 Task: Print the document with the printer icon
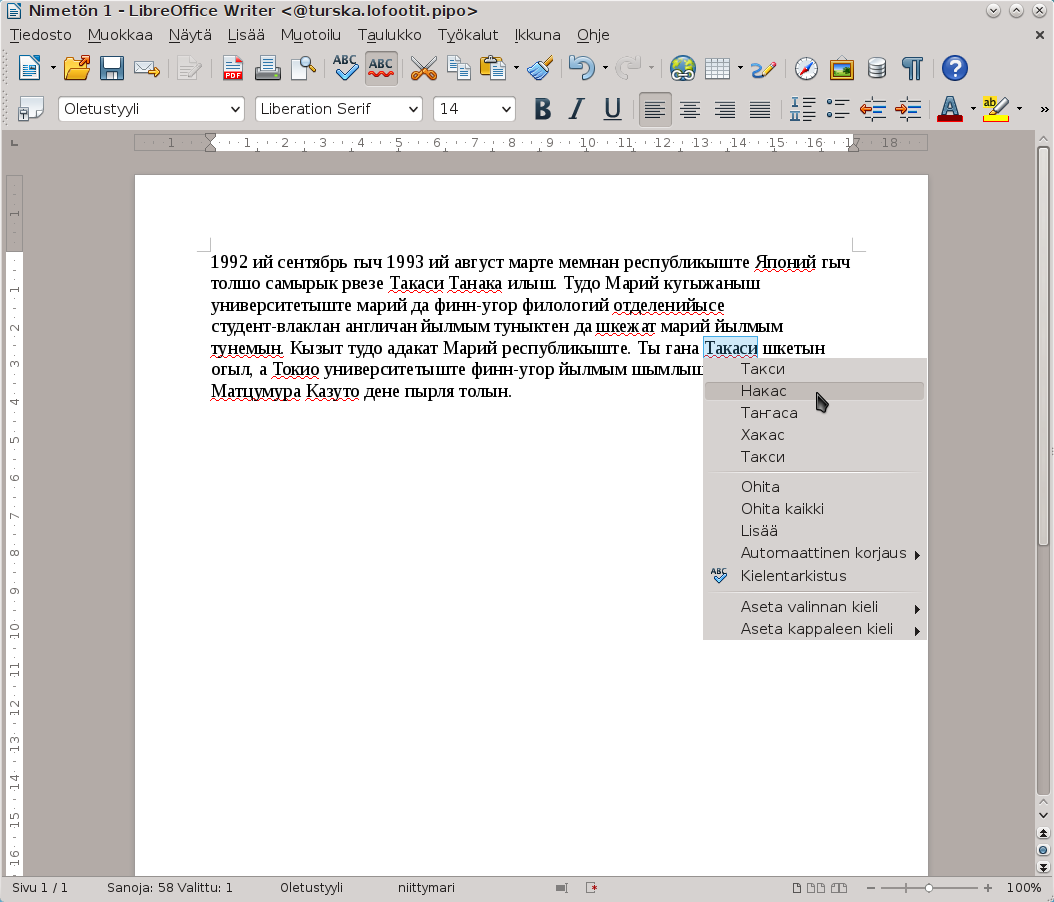(x=268, y=69)
